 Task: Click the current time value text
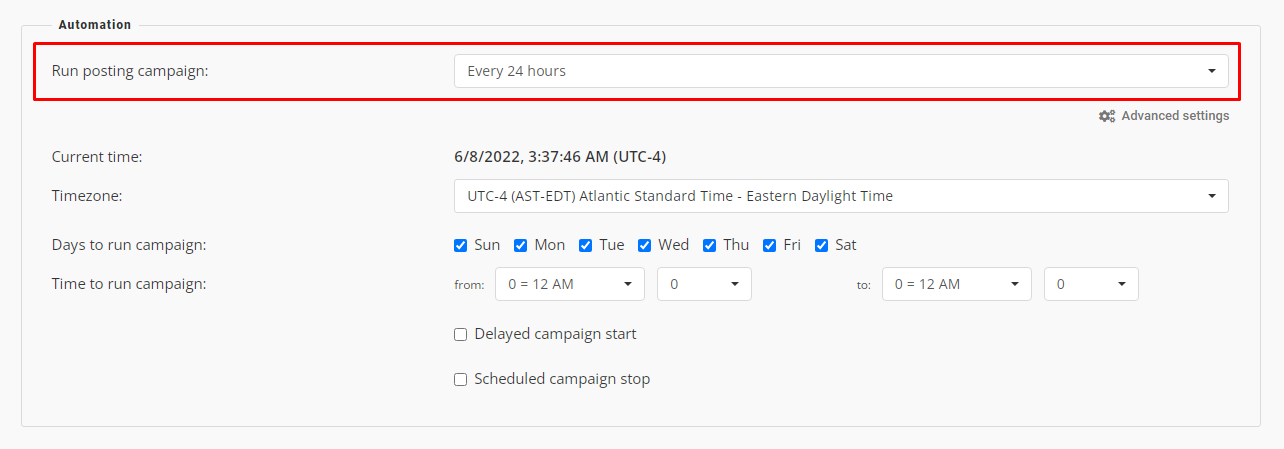coord(560,157)
